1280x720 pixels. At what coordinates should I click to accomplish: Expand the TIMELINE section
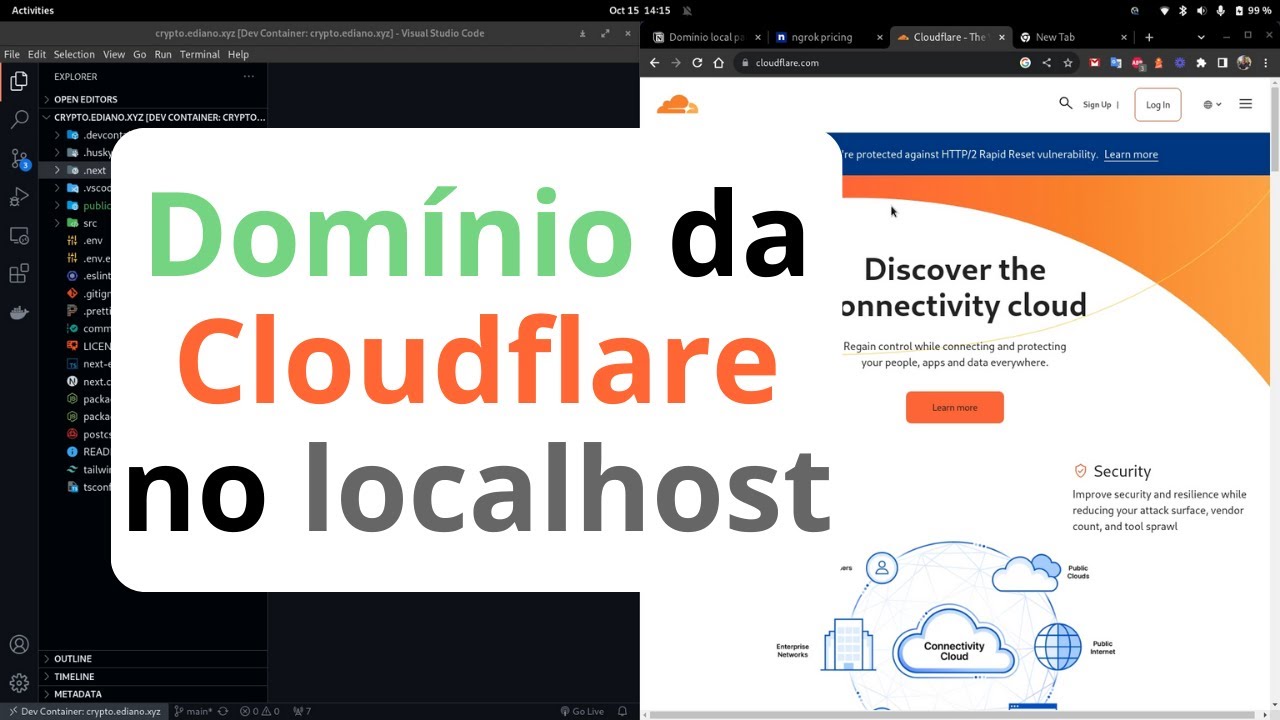click(153, 677)
